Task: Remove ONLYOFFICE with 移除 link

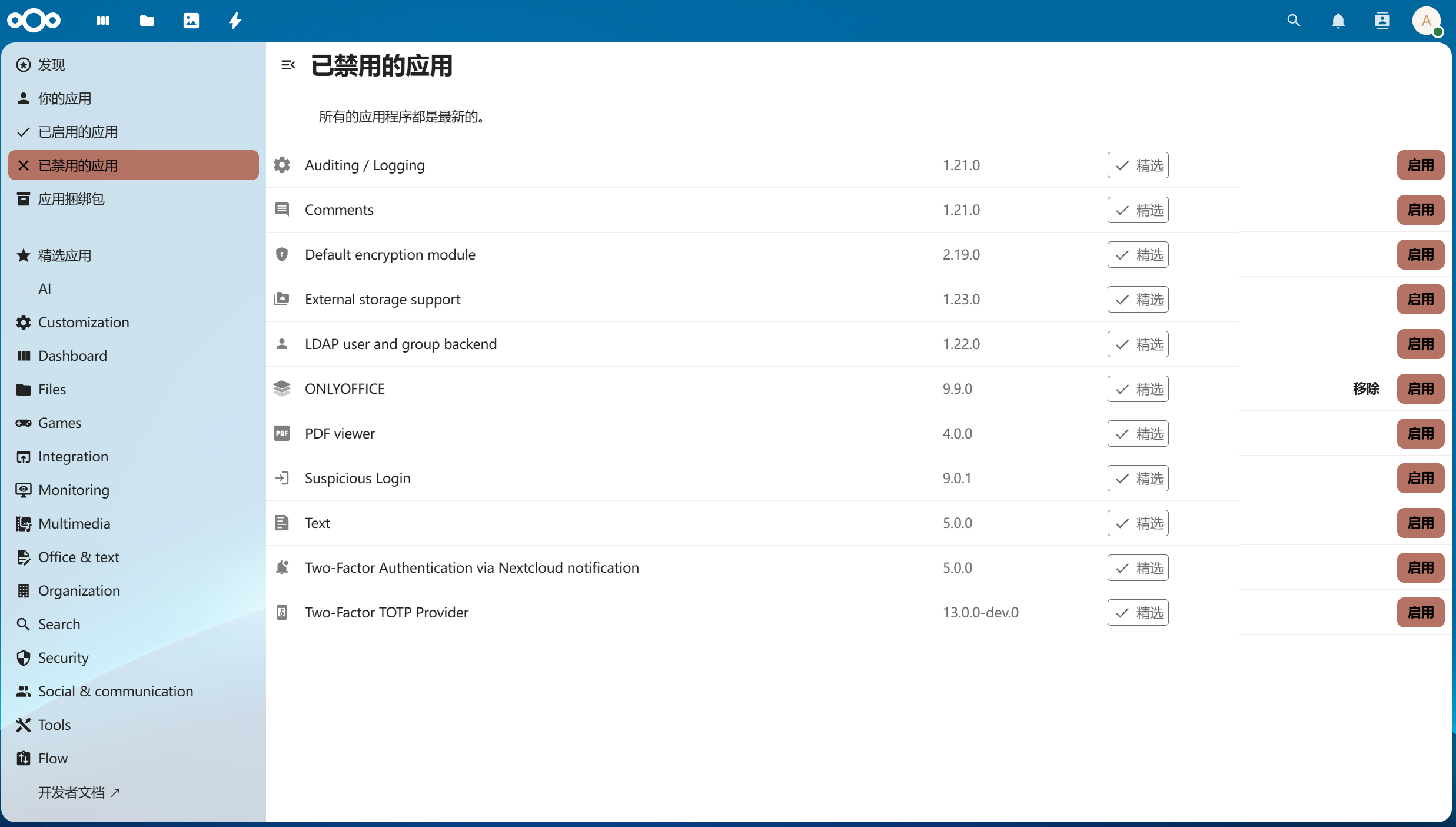Action: pos(1366,388)
